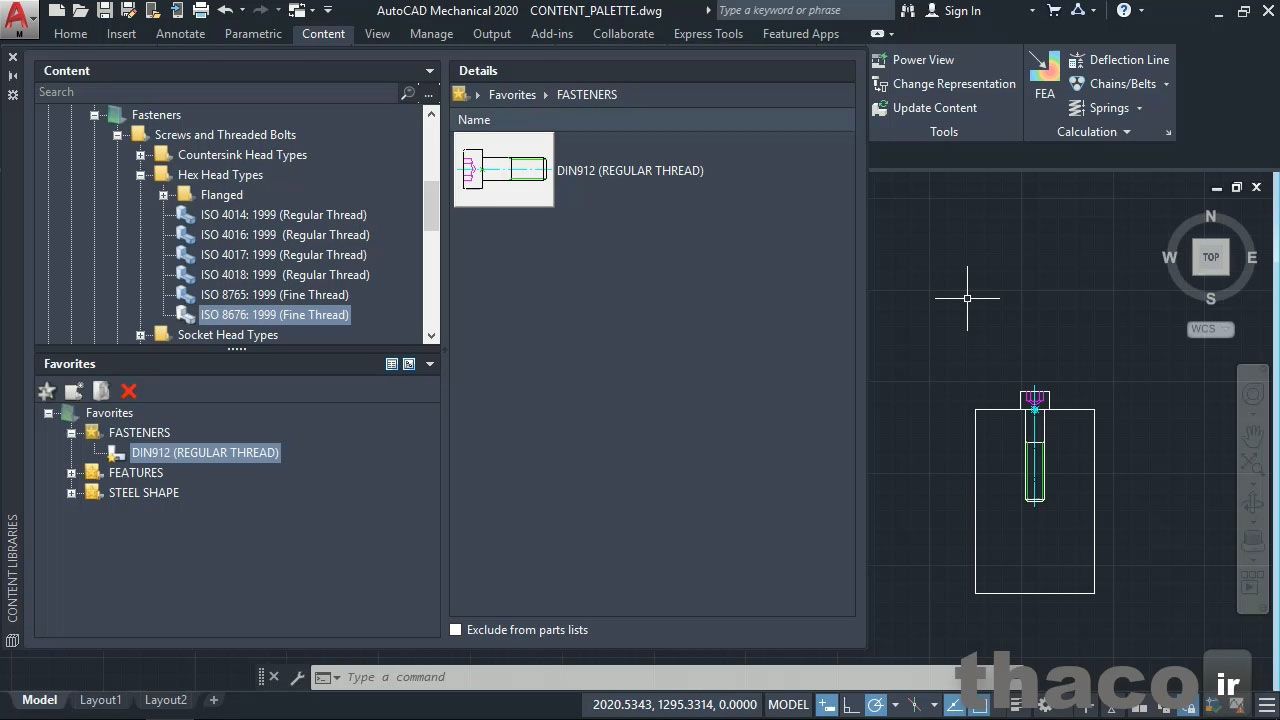Save the drawing with Save icon
Viewport: 1280px width, 720px height.
tap(104, 11)
